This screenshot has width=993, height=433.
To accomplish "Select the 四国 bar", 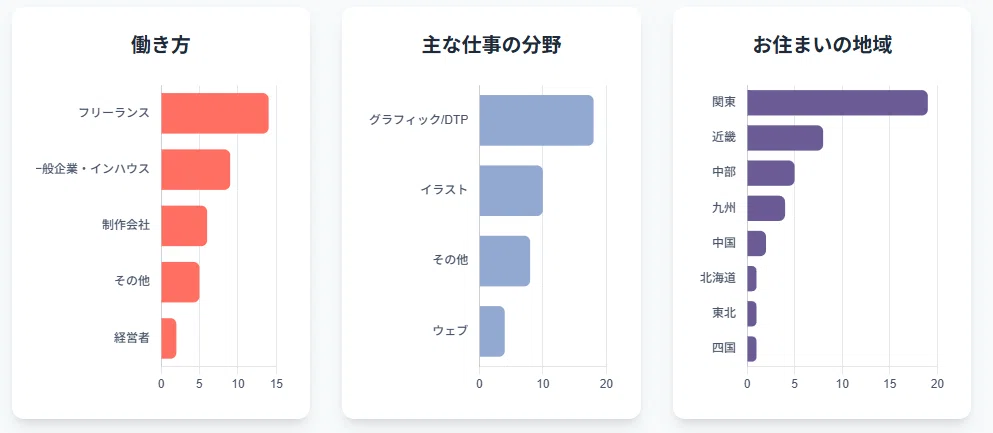I will tap(752, 349).
